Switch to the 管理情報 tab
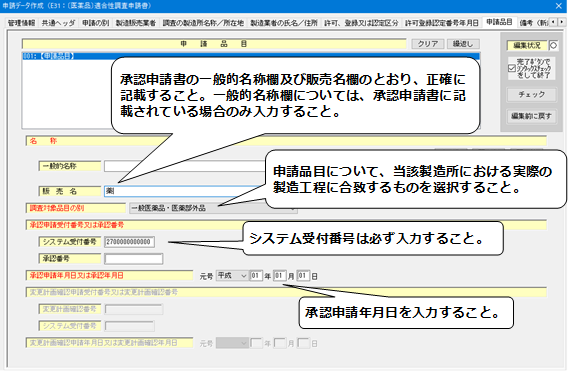The image size is (570, 371). click(x=21, y=23)
